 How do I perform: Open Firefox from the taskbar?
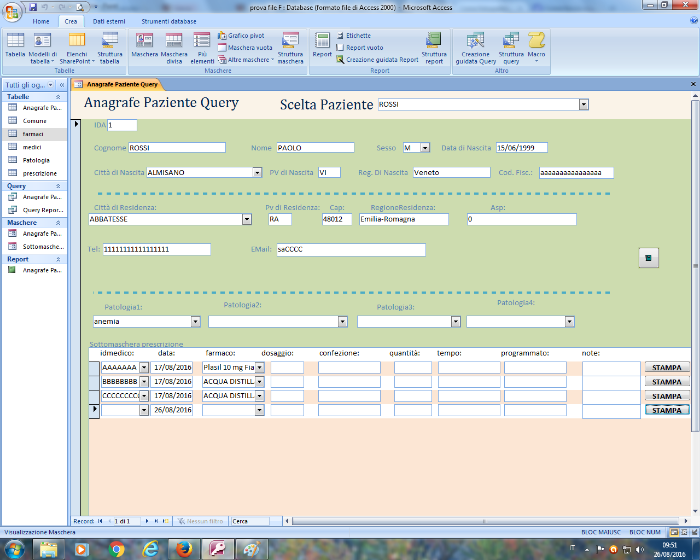[183, 549]
